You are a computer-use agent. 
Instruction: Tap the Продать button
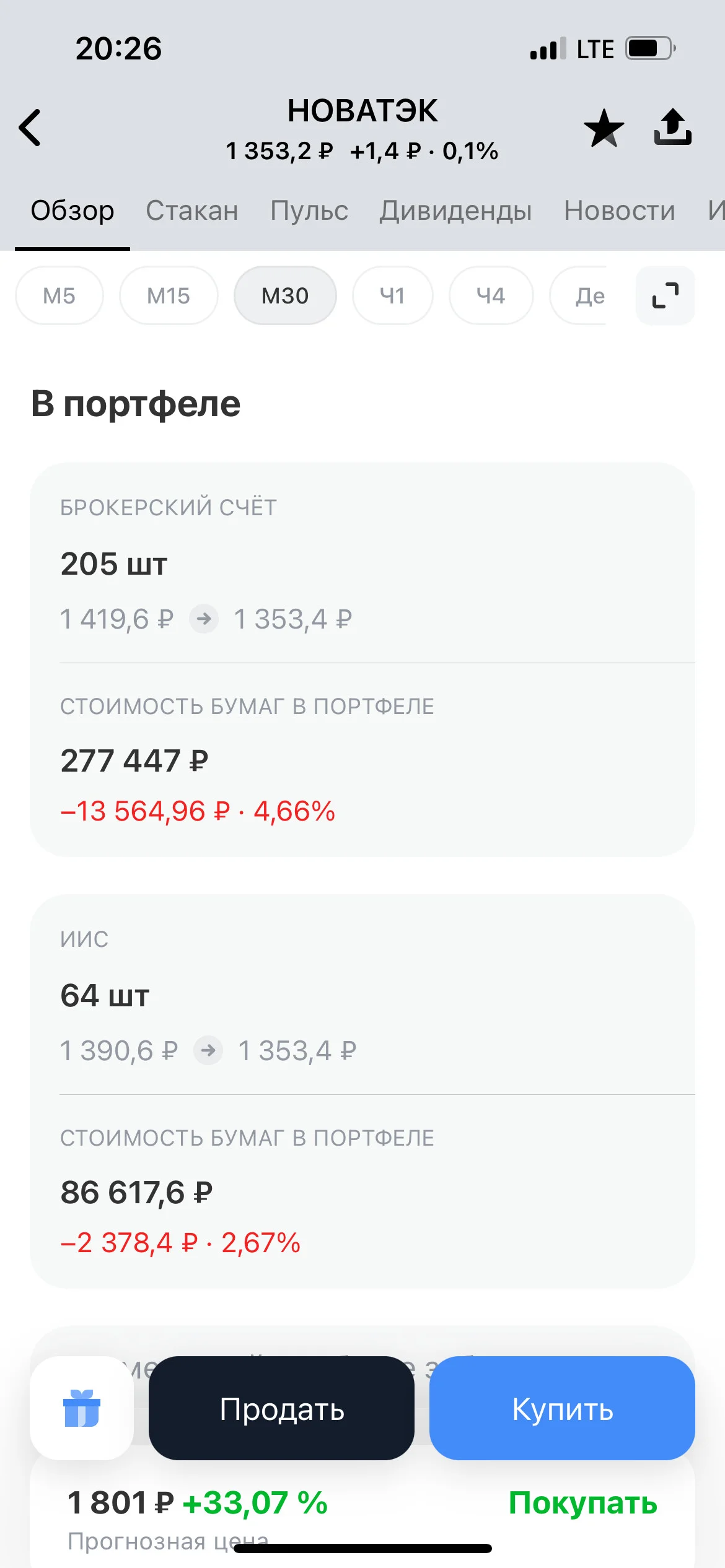pyautogui.click(x=282, y=1408)
